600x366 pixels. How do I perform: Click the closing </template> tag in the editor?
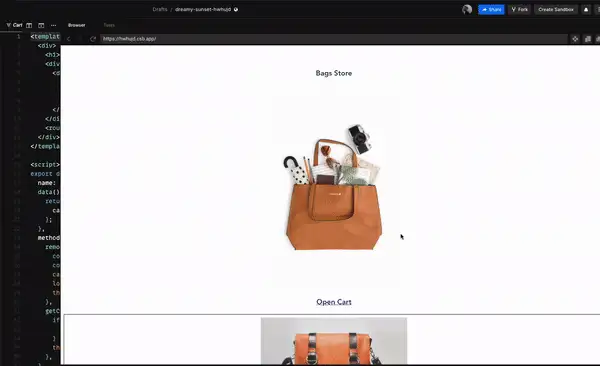pyautogui.click(x=45, y=146)
